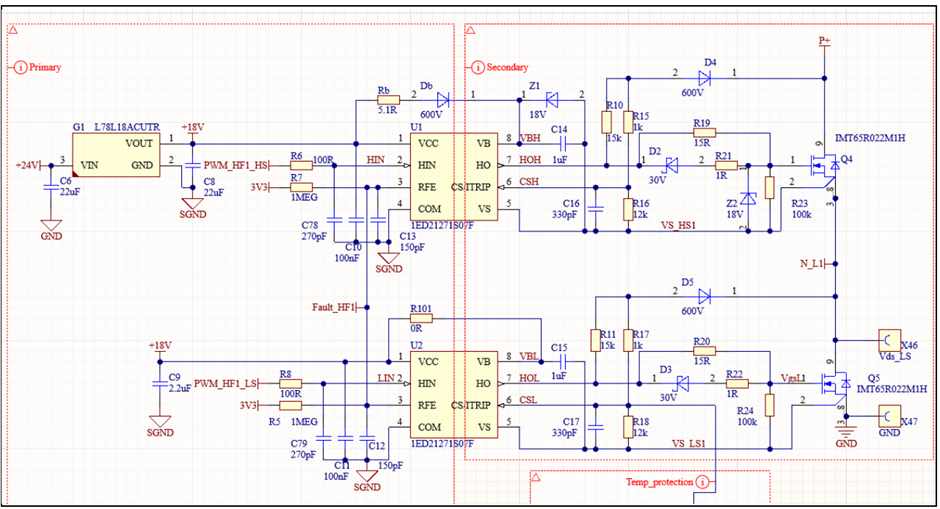The height and width of the screenshot is (509, 940).
Task: Select the PWM_HF1_LS net label
Action: (226, 384)
